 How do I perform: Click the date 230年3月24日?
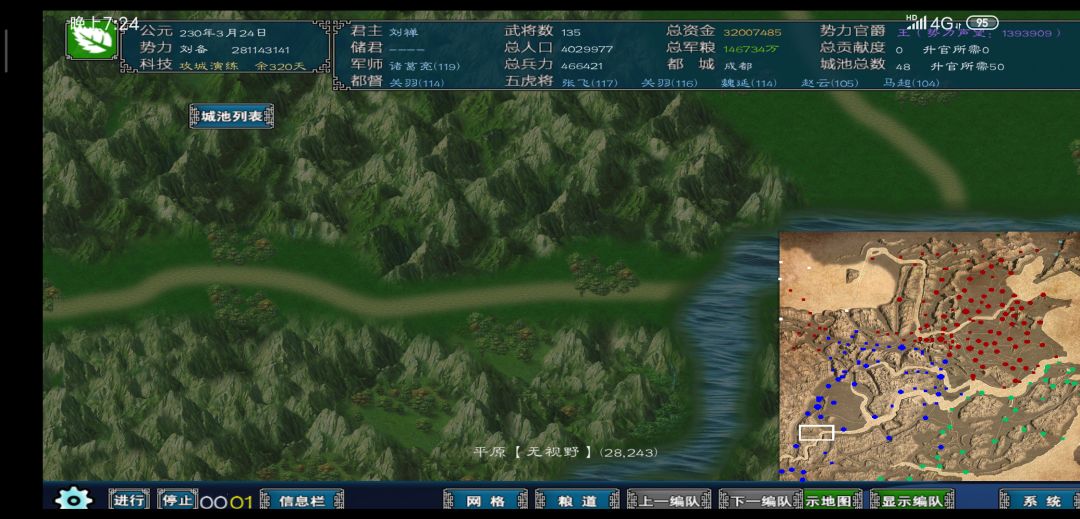(x=223, y=32)
